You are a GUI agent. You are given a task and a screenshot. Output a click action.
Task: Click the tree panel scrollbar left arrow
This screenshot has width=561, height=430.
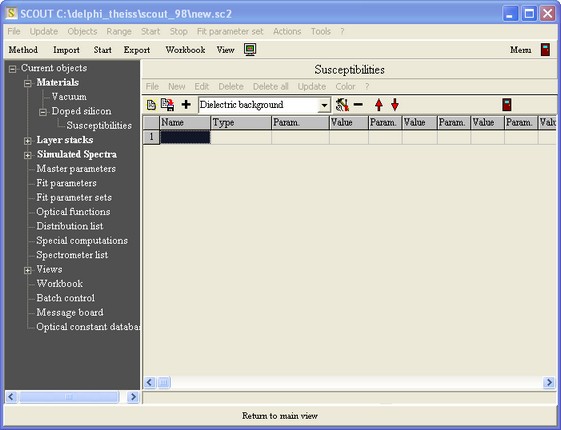point(11,397)
